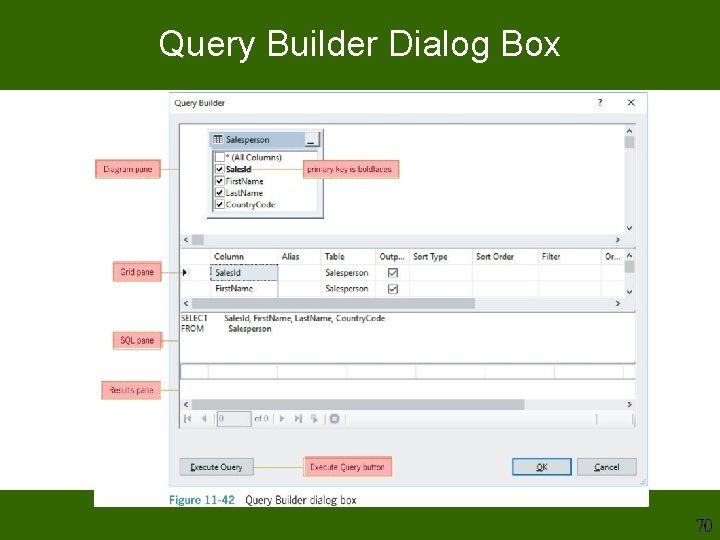Click the LastName field name in diagram
Screen dimensions: 720x540
point(244,193)
